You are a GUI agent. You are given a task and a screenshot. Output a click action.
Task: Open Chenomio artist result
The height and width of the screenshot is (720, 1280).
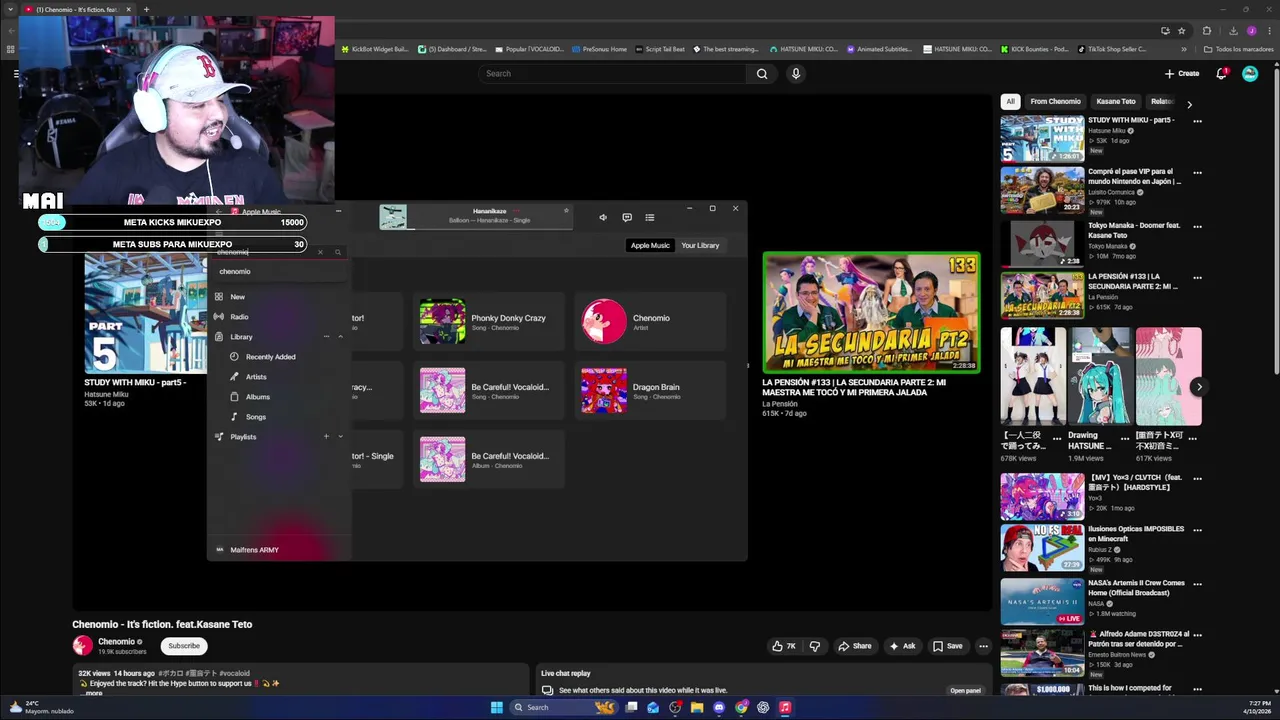(x=650, y=321)
